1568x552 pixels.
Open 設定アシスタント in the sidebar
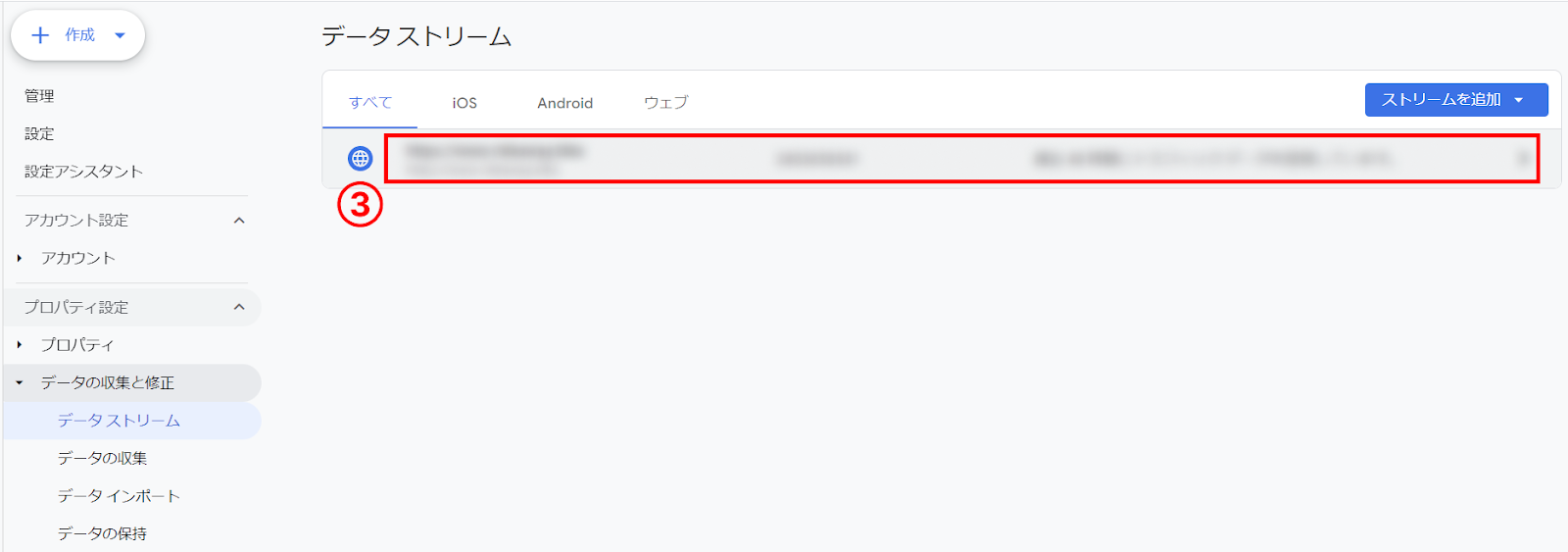point(83,172)
